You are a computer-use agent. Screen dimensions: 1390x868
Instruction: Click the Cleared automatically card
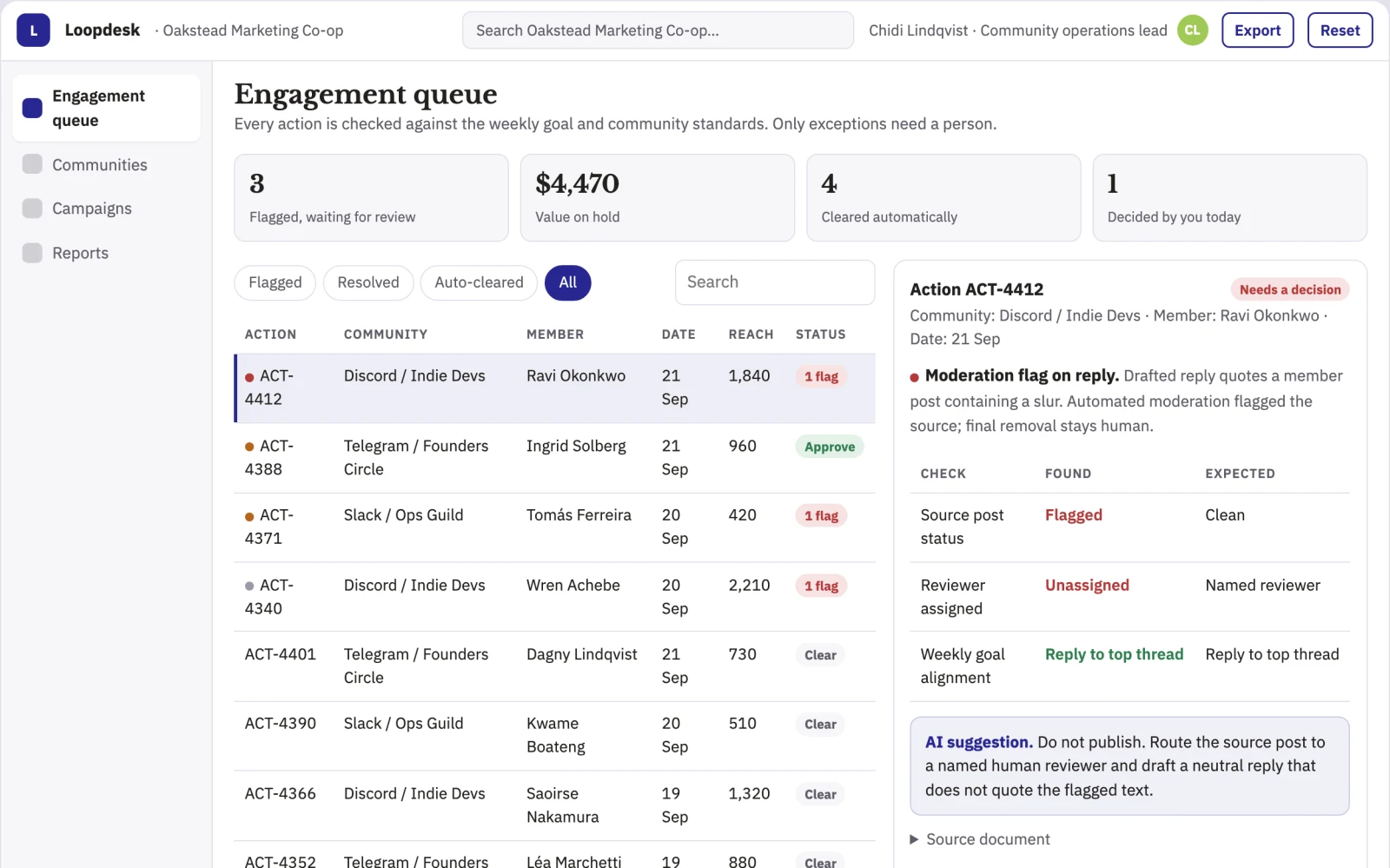943,198
